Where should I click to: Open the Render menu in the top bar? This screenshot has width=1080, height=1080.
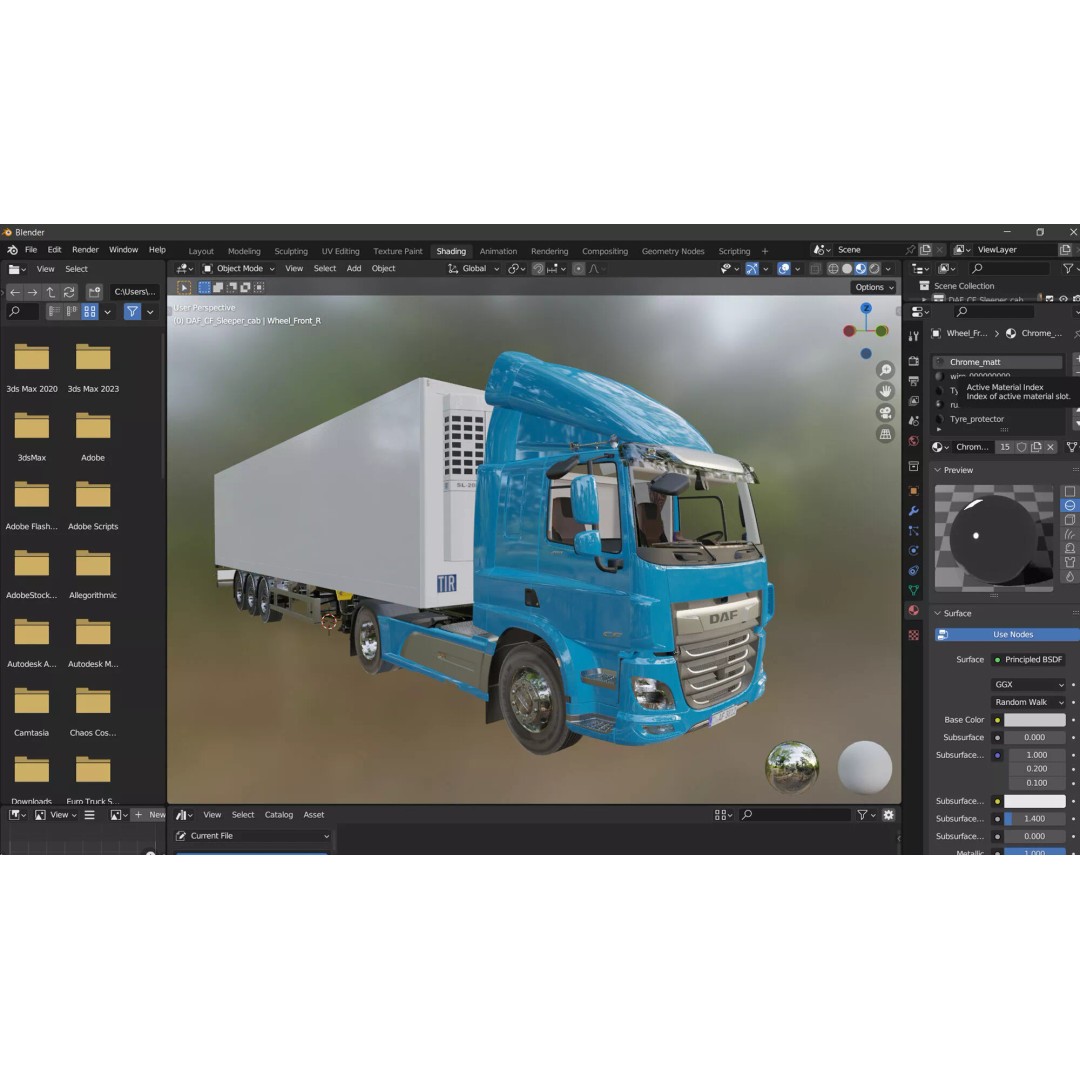click(x=85, y=250)
